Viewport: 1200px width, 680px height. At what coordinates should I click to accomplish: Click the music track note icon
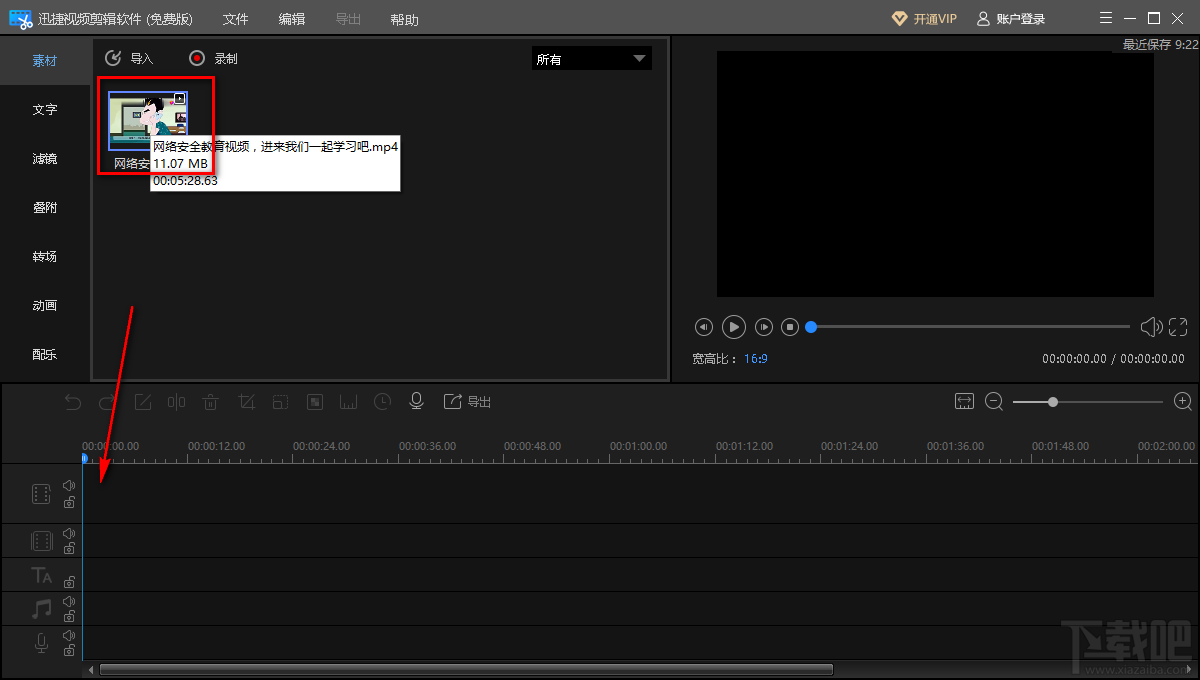point(41,609)
